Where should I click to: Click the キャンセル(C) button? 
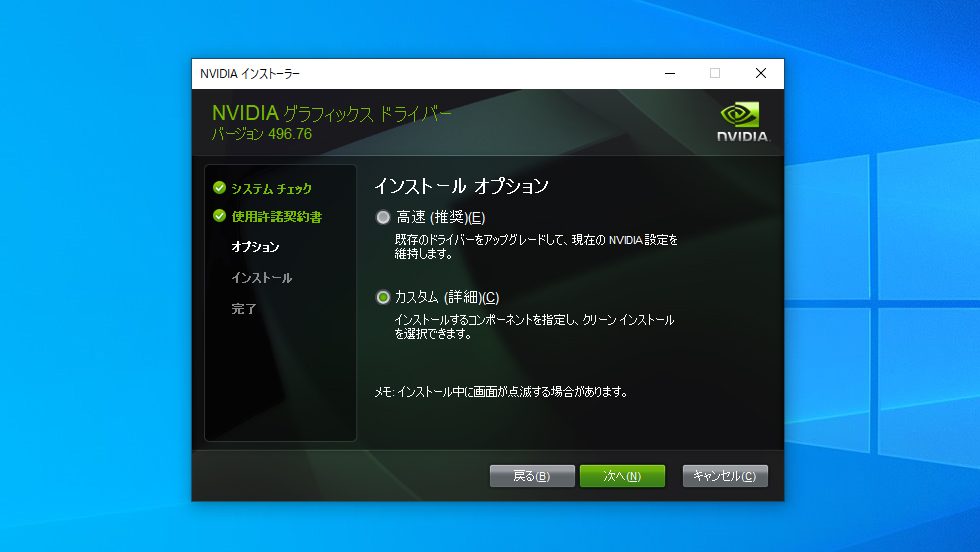(725, 476)
